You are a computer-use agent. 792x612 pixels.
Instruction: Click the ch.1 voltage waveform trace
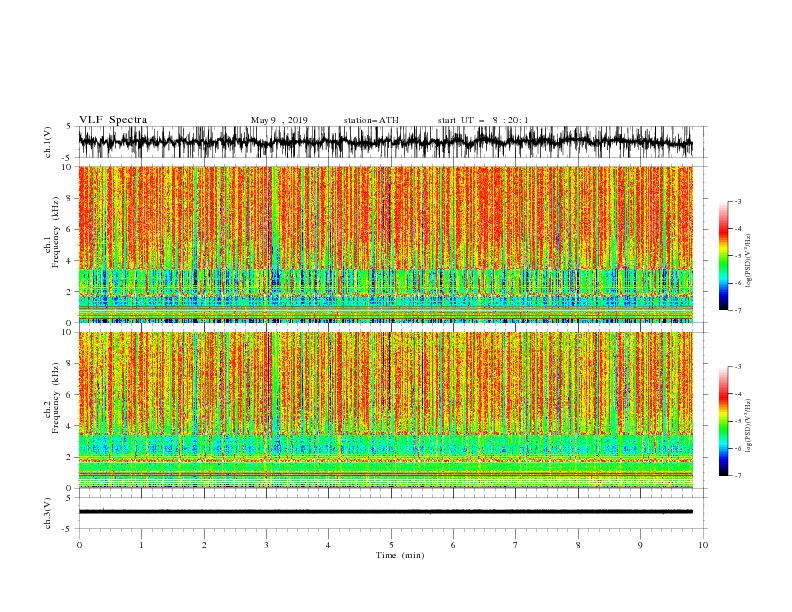385,142
